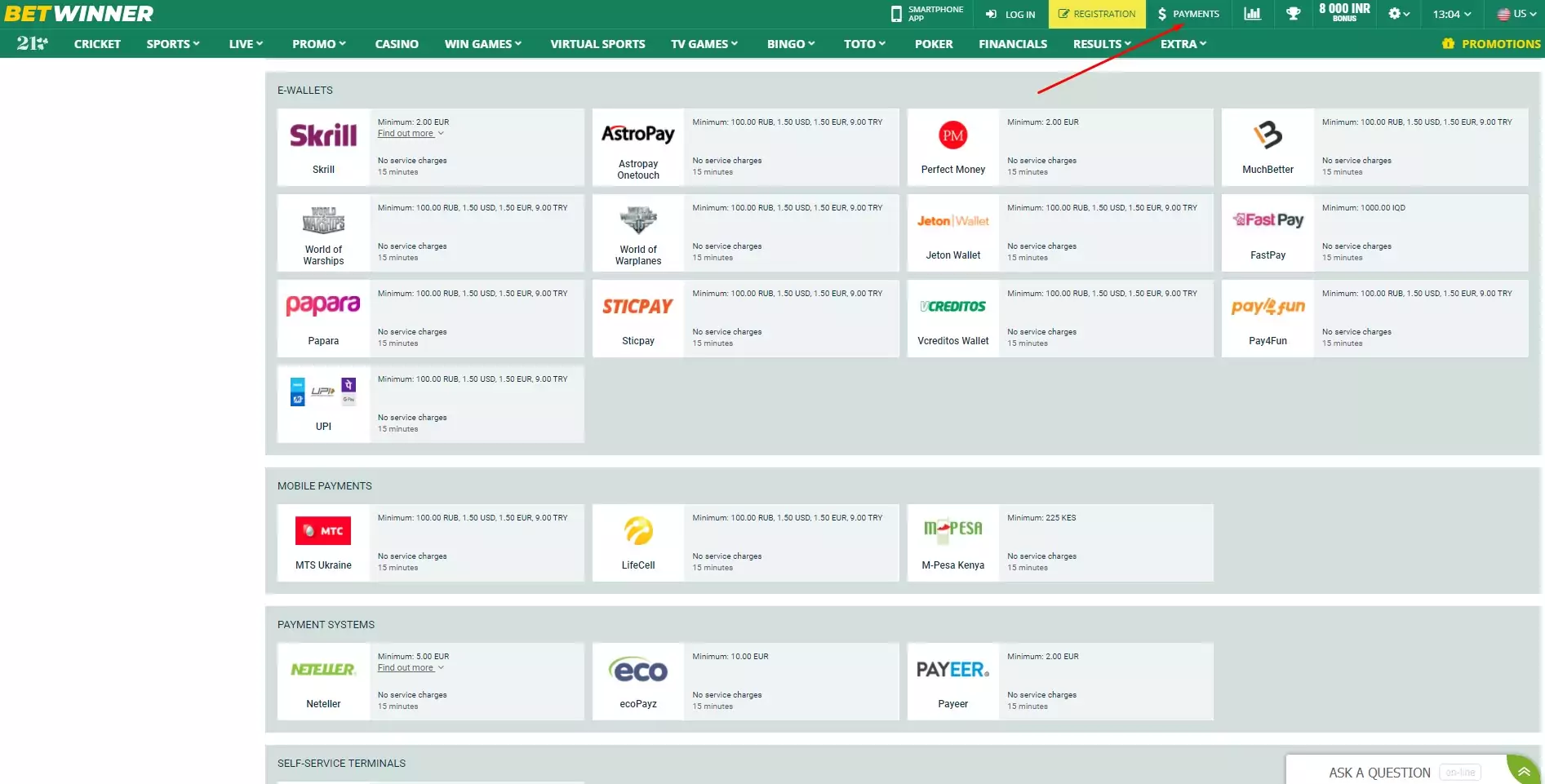Screen dimensions: 1545x784
Task: Pick the ecoPayz payment logo
Action: pyautogui.click(x=637, y=670)
